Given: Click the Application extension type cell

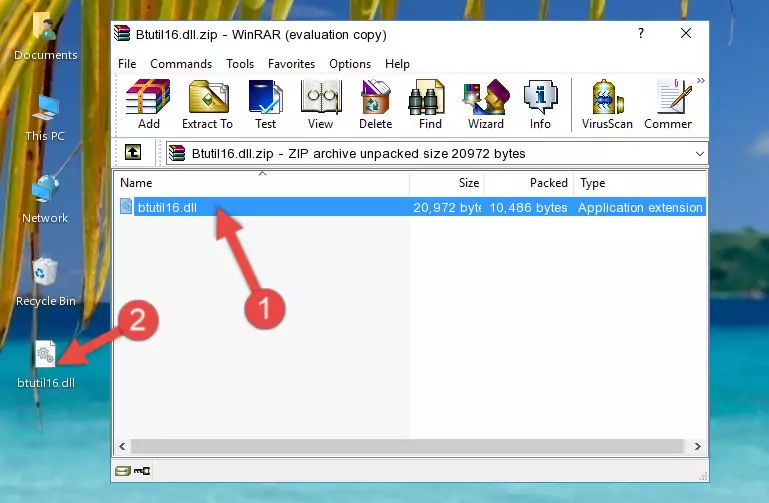Looking at the screenshot, I should [640, 207].
